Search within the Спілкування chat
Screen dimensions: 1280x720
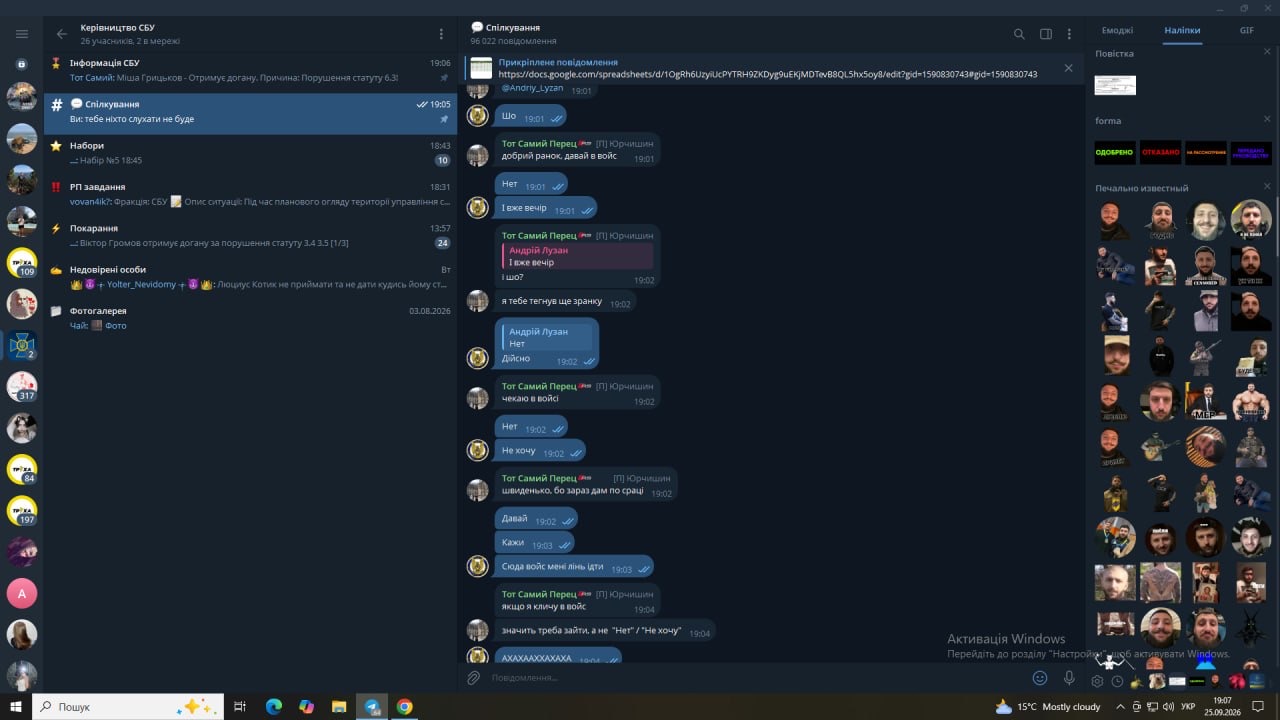(1019, 34)
